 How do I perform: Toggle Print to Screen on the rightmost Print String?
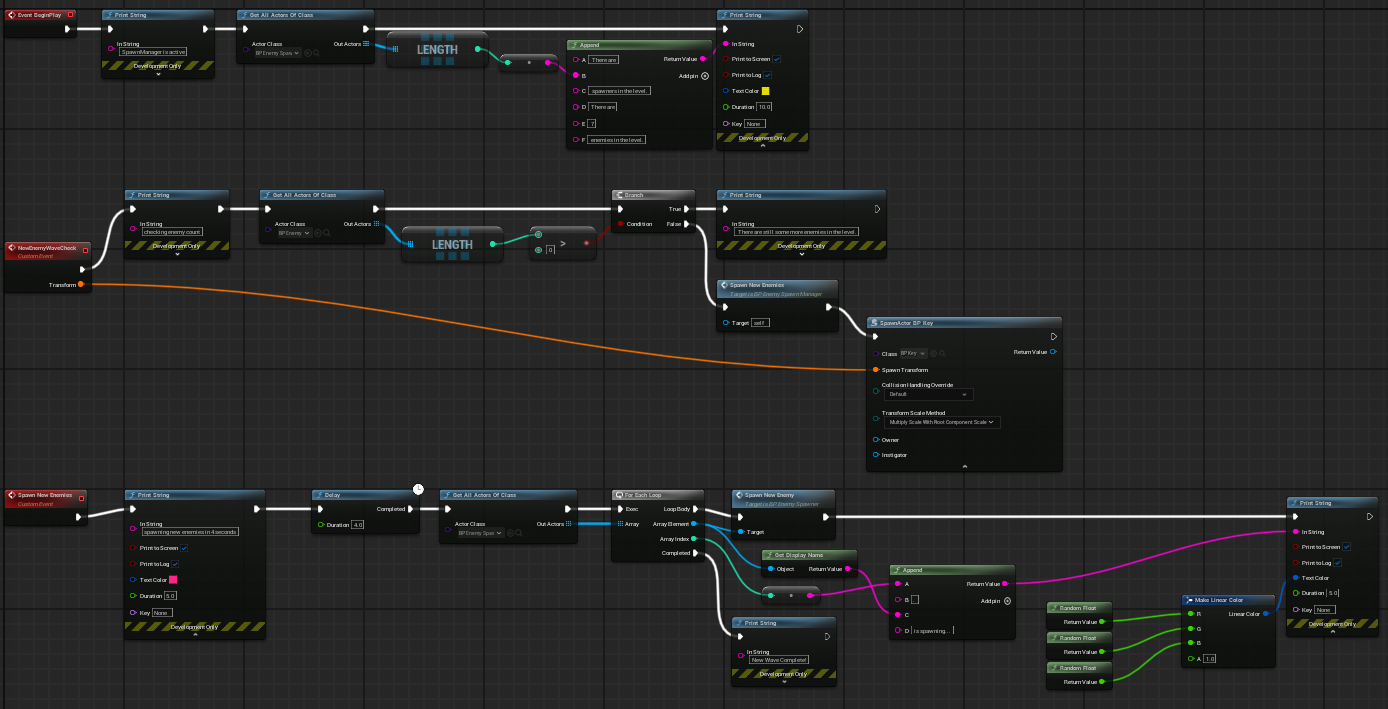(x=1346, y=547)
